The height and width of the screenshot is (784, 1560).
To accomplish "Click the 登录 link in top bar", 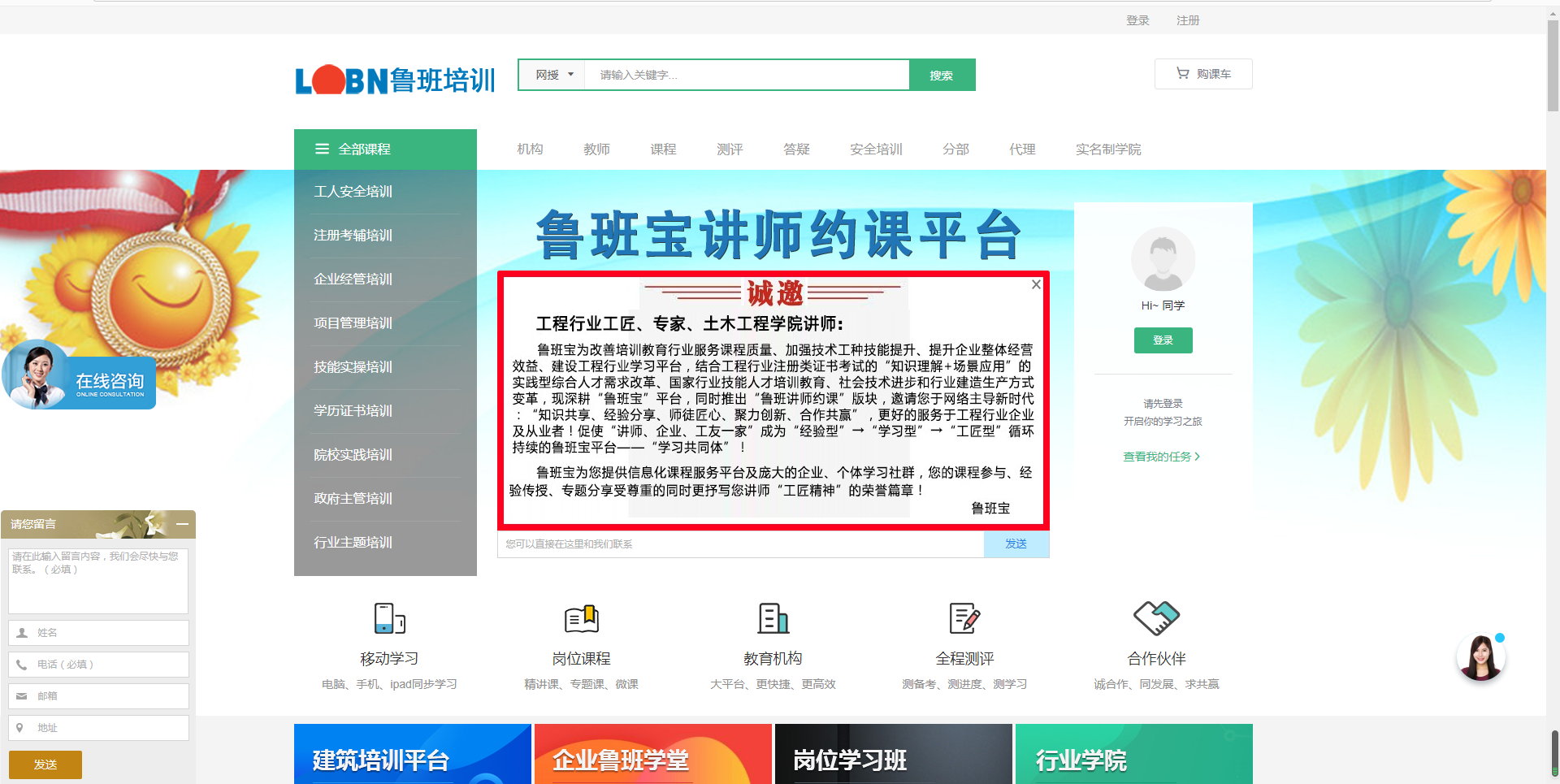I will point(1137,20).
